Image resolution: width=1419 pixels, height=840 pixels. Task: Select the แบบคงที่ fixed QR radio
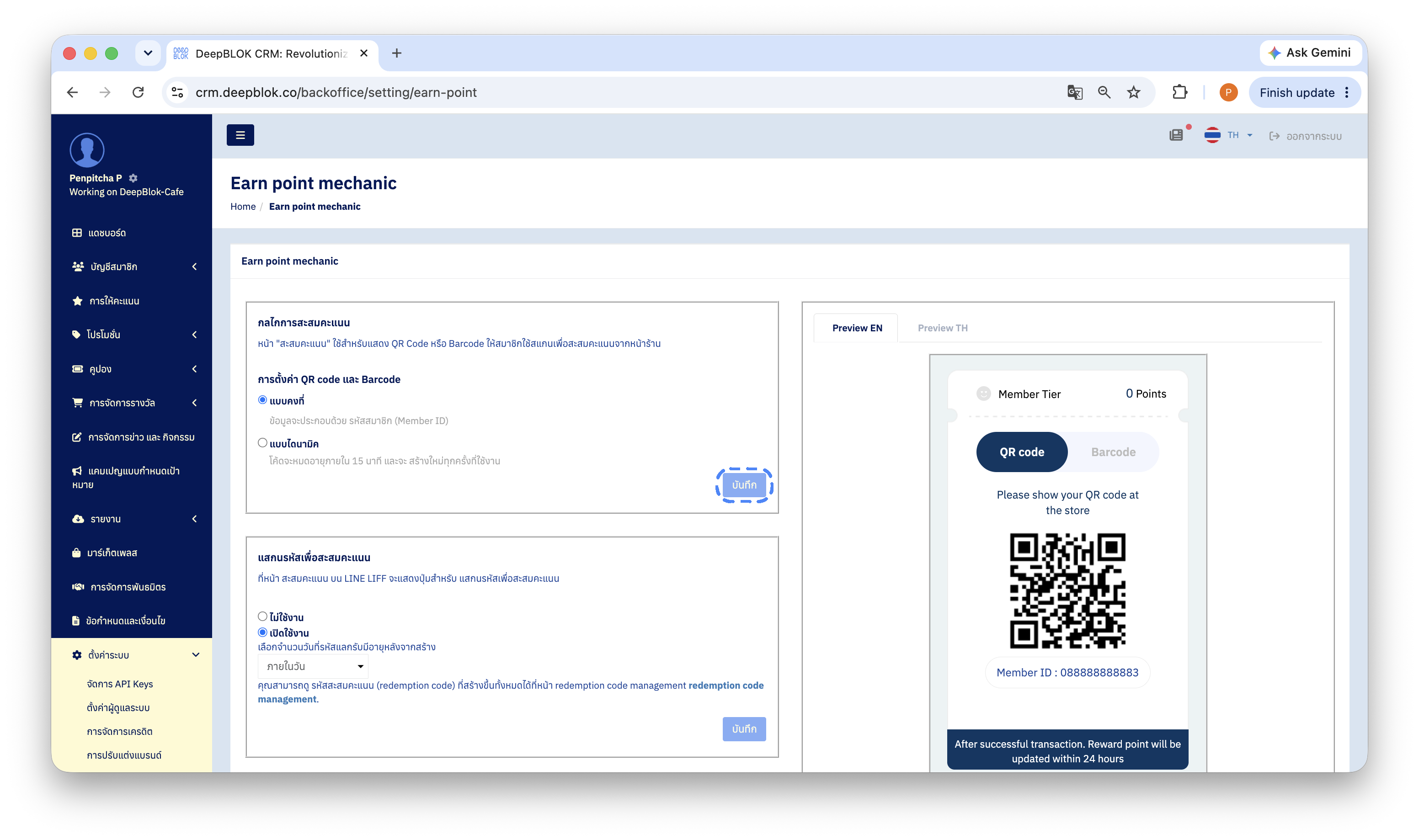pos(262,399)
